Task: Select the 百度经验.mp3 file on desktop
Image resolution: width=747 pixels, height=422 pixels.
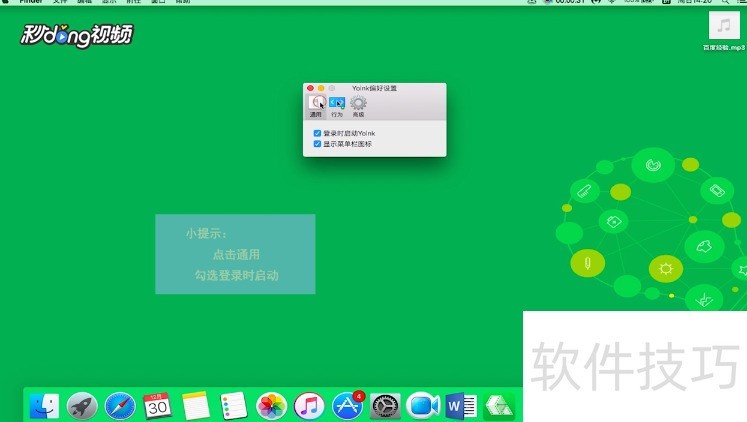Action: pyautogui.click(x=724, y=30)
